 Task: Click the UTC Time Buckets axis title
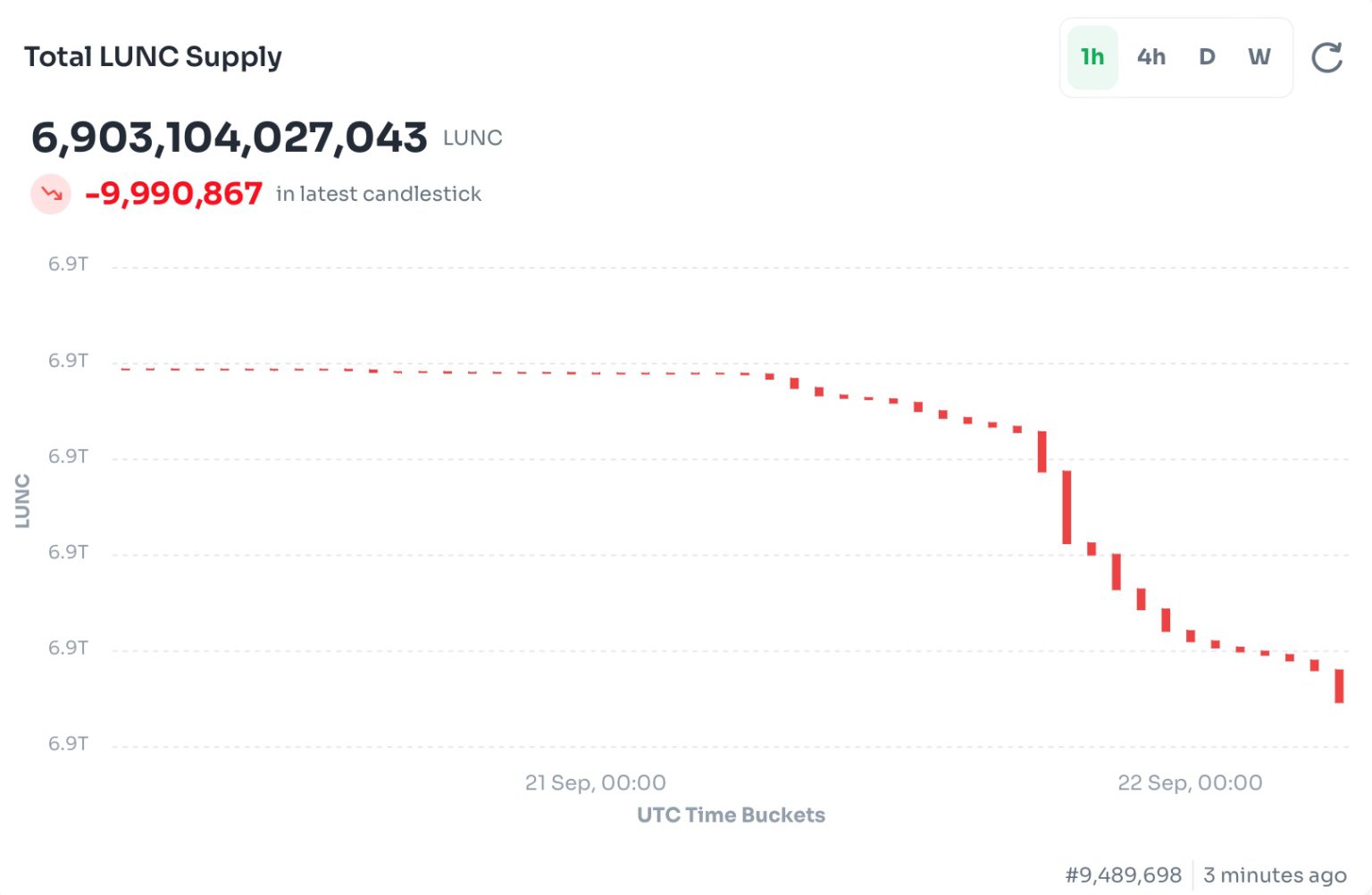(731, 815)
